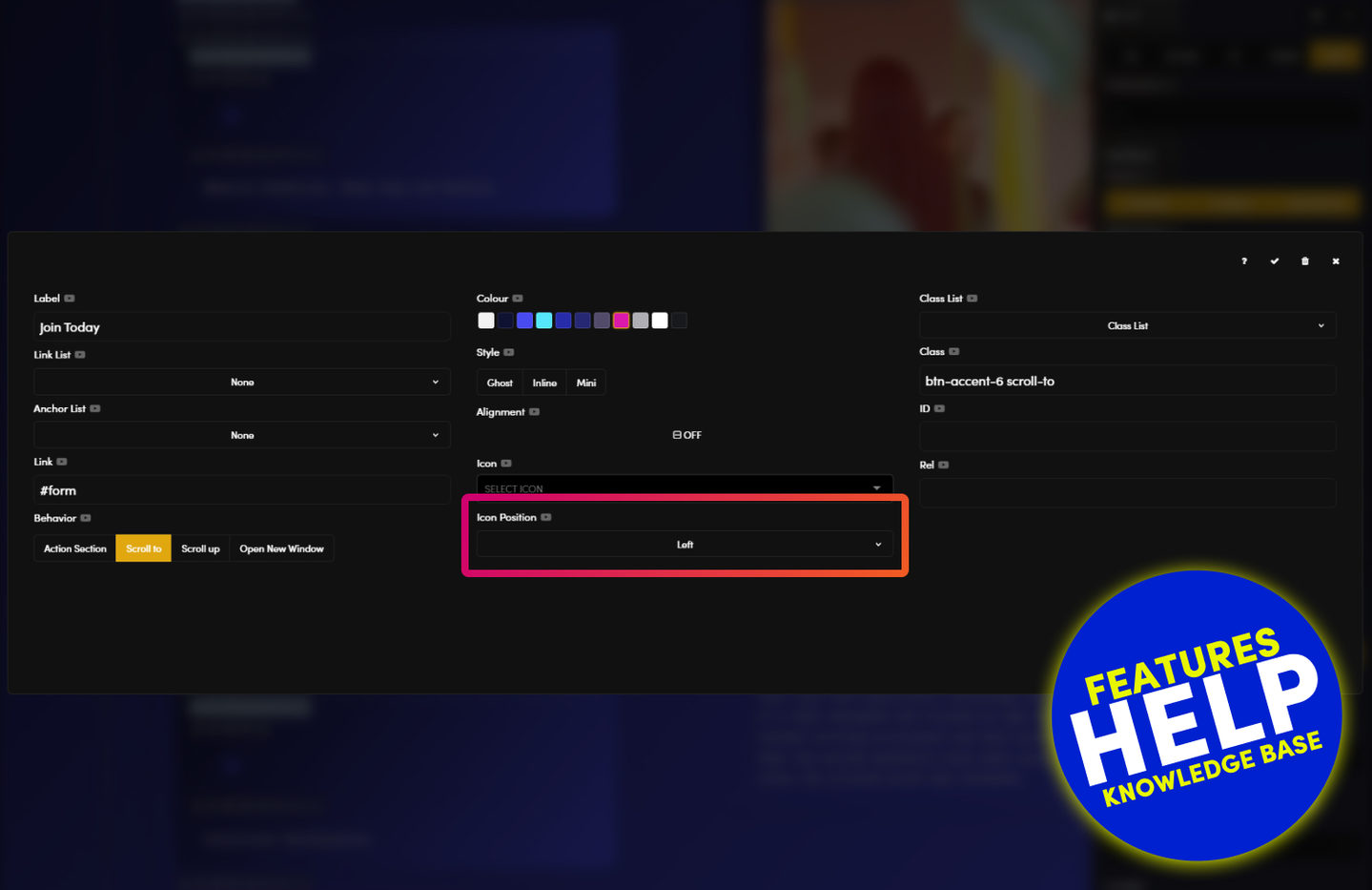Play the video help icon beside Label
1372x890 pixels.
70,299
